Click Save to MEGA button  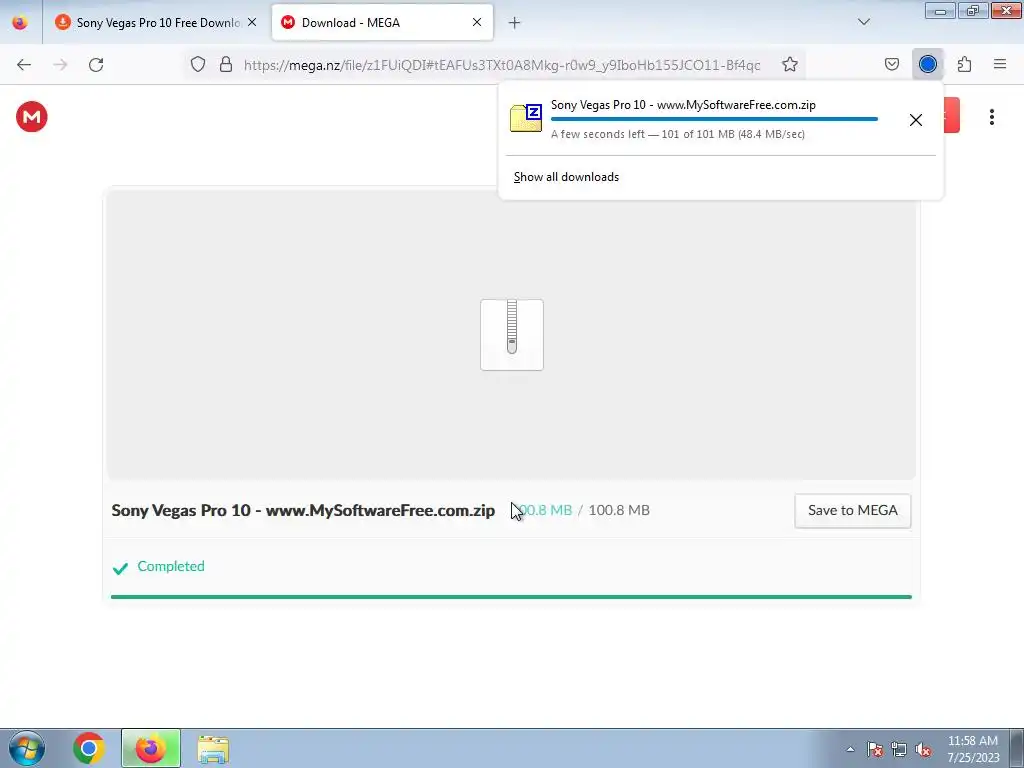point(852,511)
